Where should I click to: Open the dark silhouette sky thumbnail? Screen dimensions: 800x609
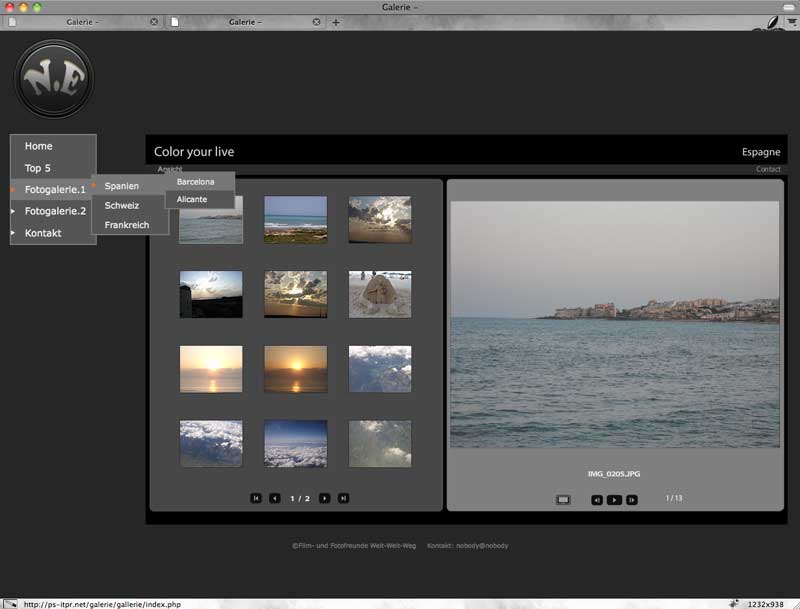click(x=211, y=294)
